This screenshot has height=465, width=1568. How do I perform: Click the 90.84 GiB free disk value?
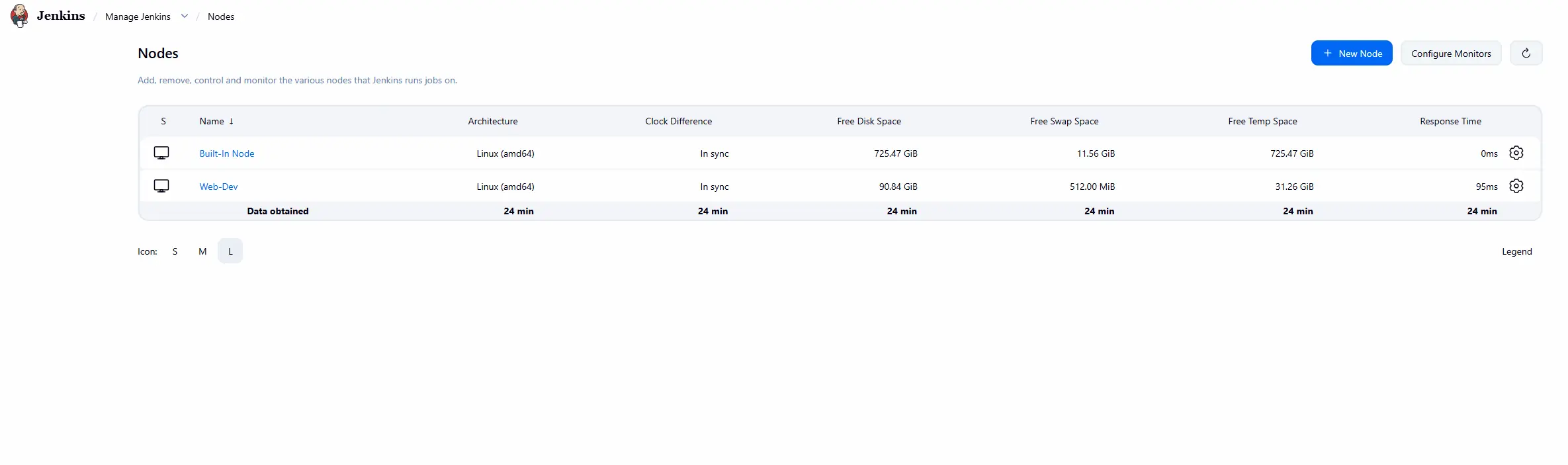[898, 187]
